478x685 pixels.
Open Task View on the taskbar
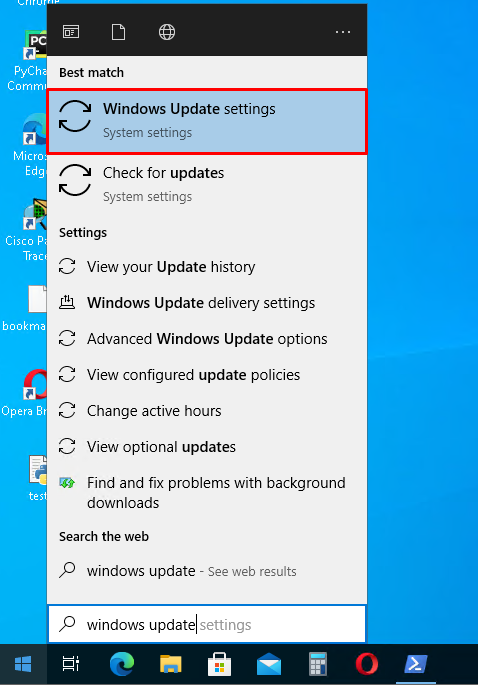click(71, 664)
